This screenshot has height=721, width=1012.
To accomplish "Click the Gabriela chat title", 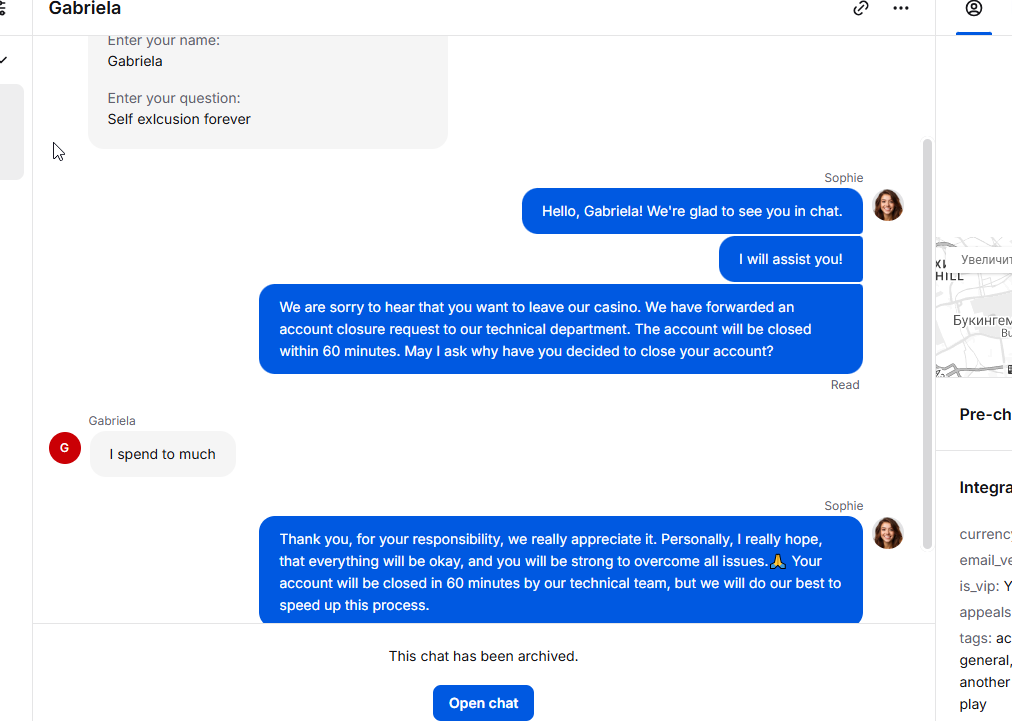I will coord(85,9).
